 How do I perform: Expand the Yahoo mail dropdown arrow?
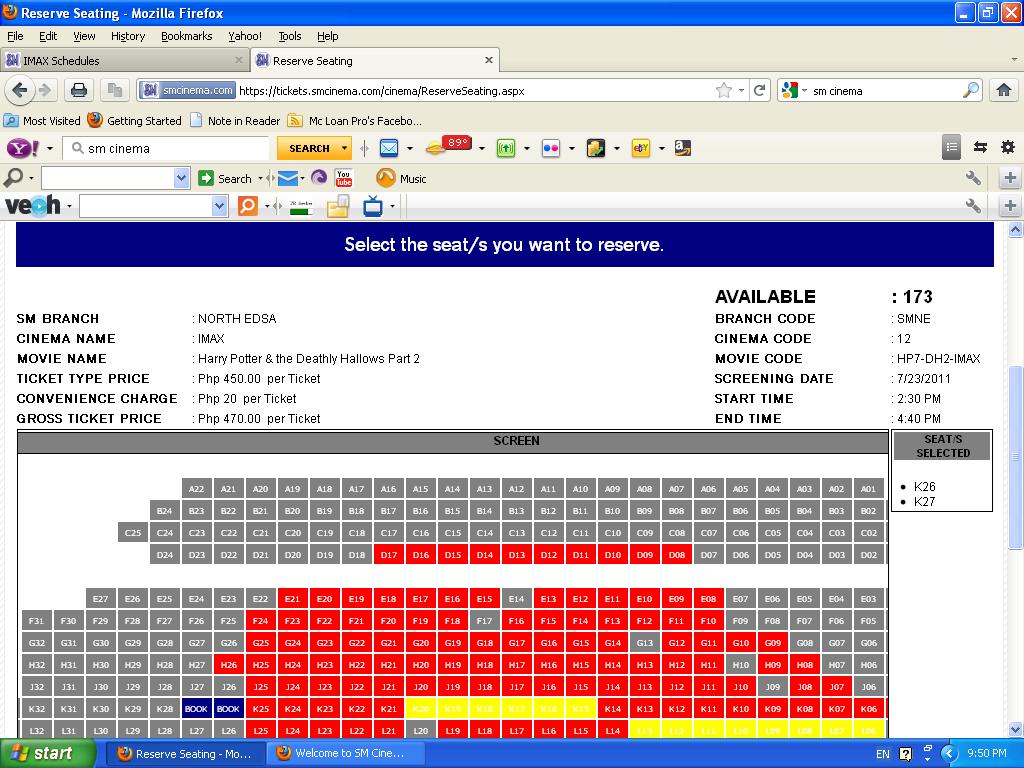409,149
